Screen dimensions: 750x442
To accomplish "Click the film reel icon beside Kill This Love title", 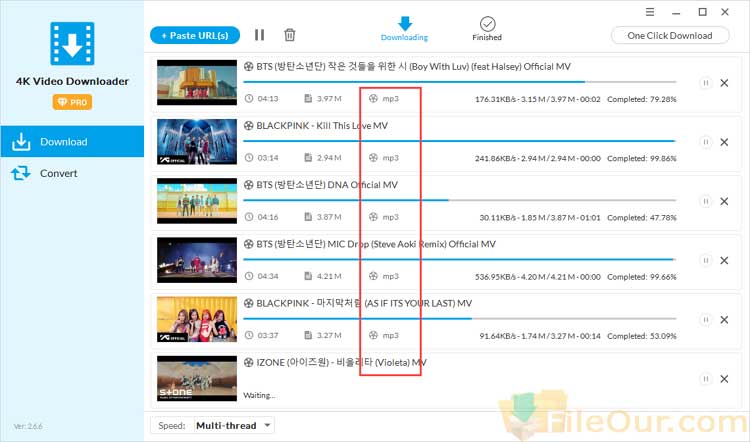I will pos(248,126).
